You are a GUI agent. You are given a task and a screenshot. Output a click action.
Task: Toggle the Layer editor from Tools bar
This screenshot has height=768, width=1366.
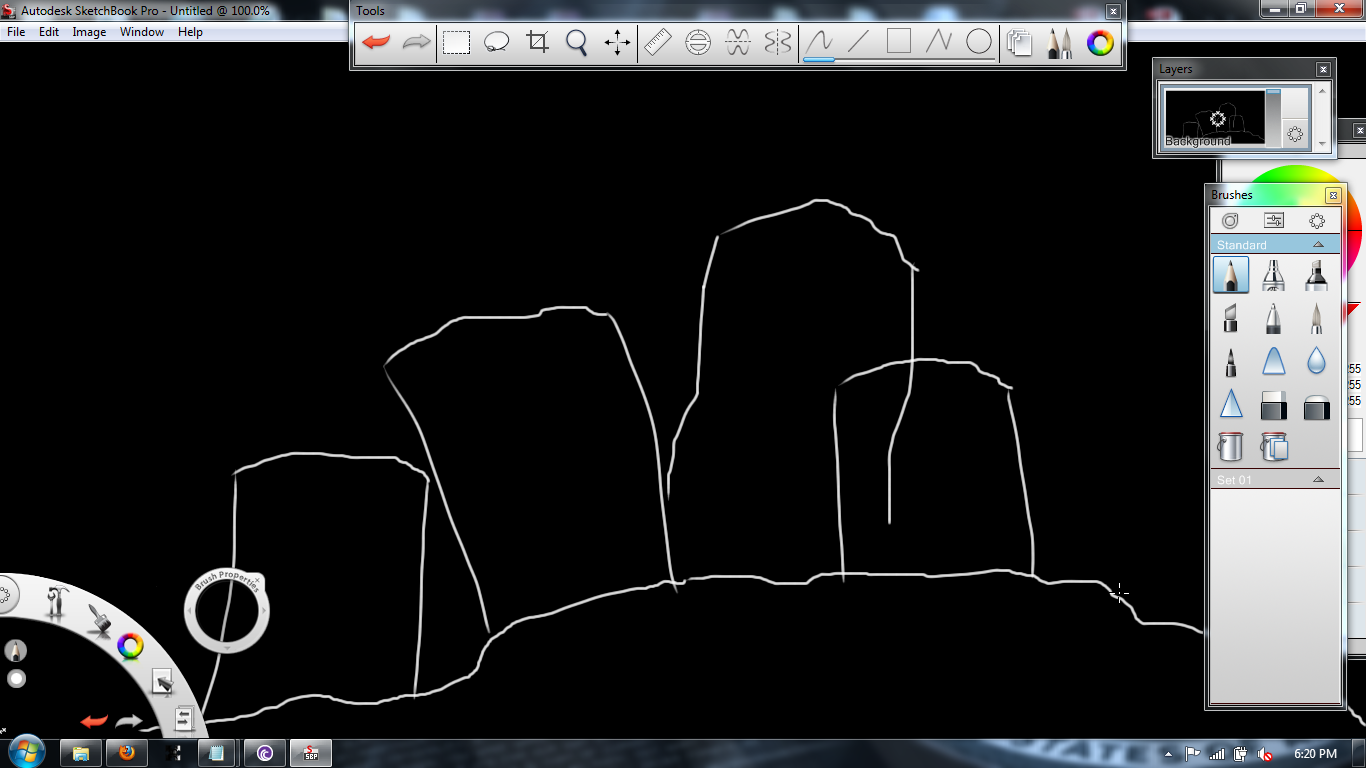coord(1020,43)
